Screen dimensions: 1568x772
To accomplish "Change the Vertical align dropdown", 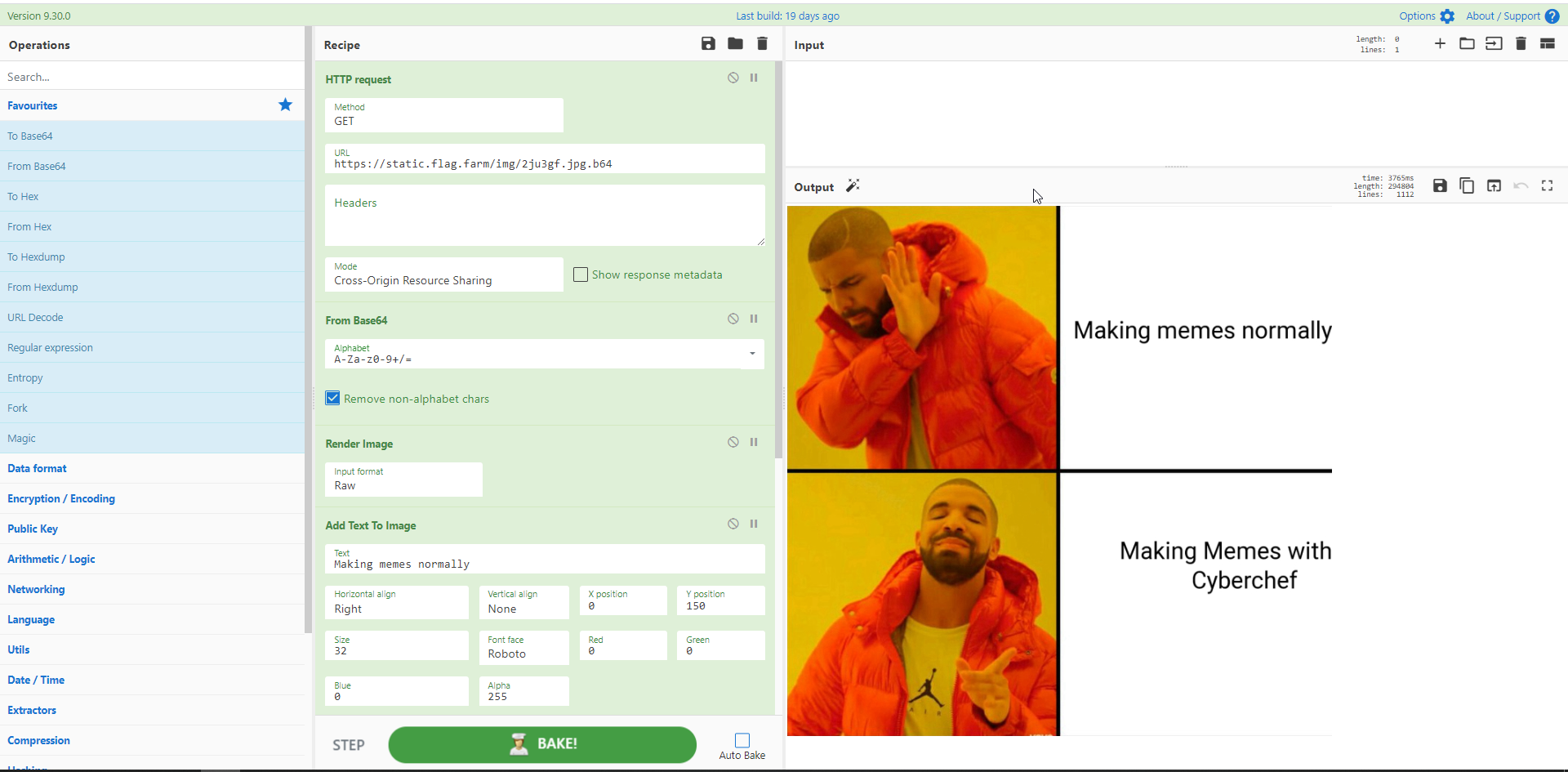I will click(x=523, y=602).
